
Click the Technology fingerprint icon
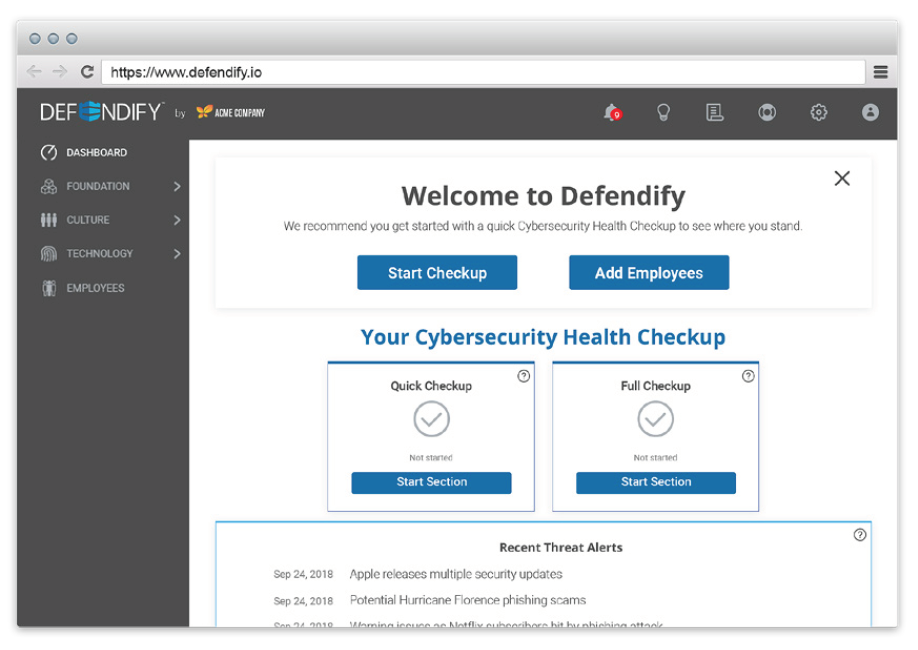click(x=49, y=254)
